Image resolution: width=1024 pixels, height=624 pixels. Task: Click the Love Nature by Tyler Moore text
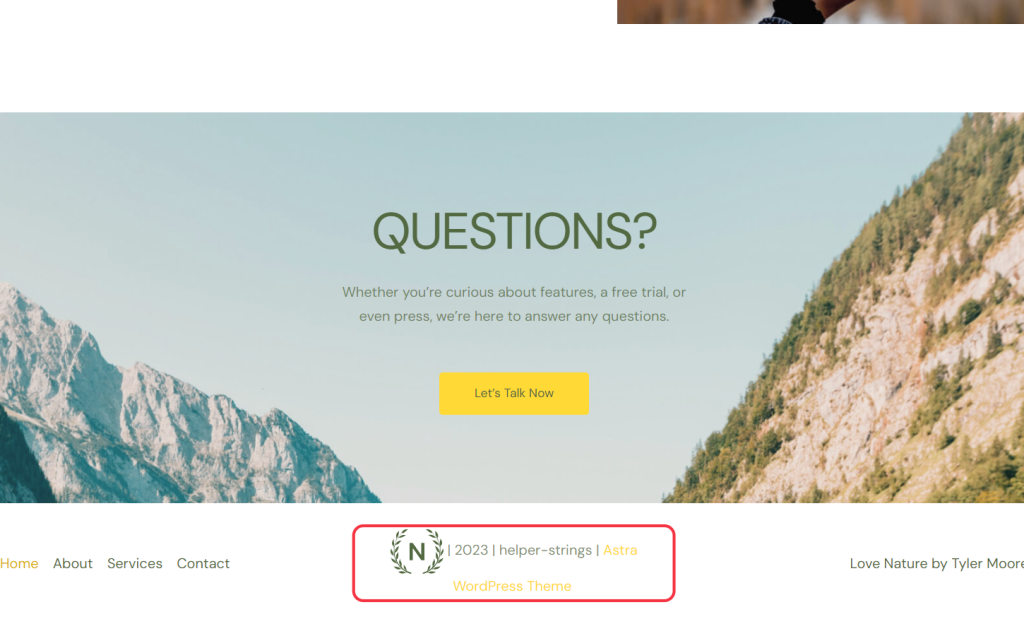click(936, 563)
